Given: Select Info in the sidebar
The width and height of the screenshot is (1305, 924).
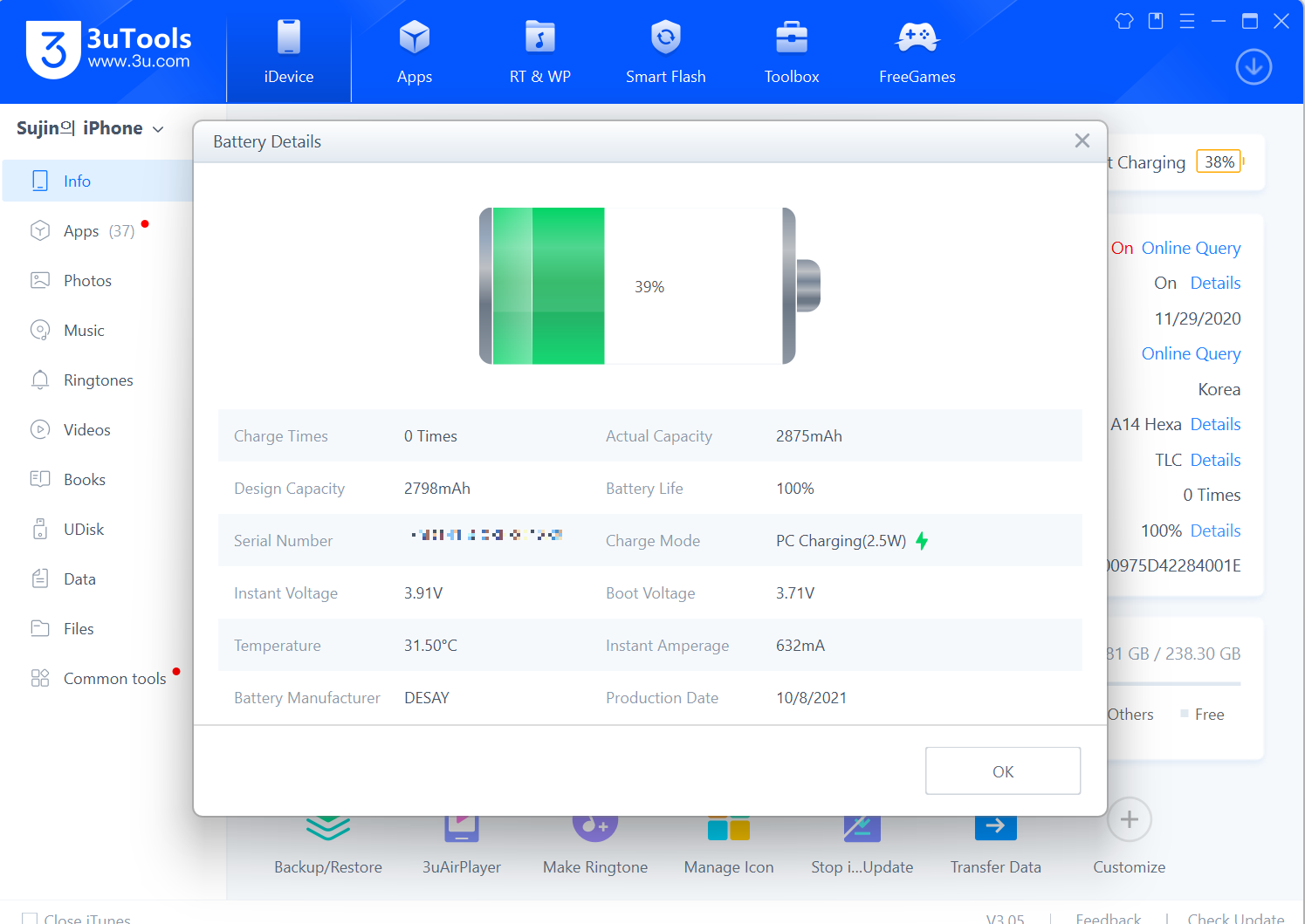Looking at the screenshot, I should [x=98, y=181].
